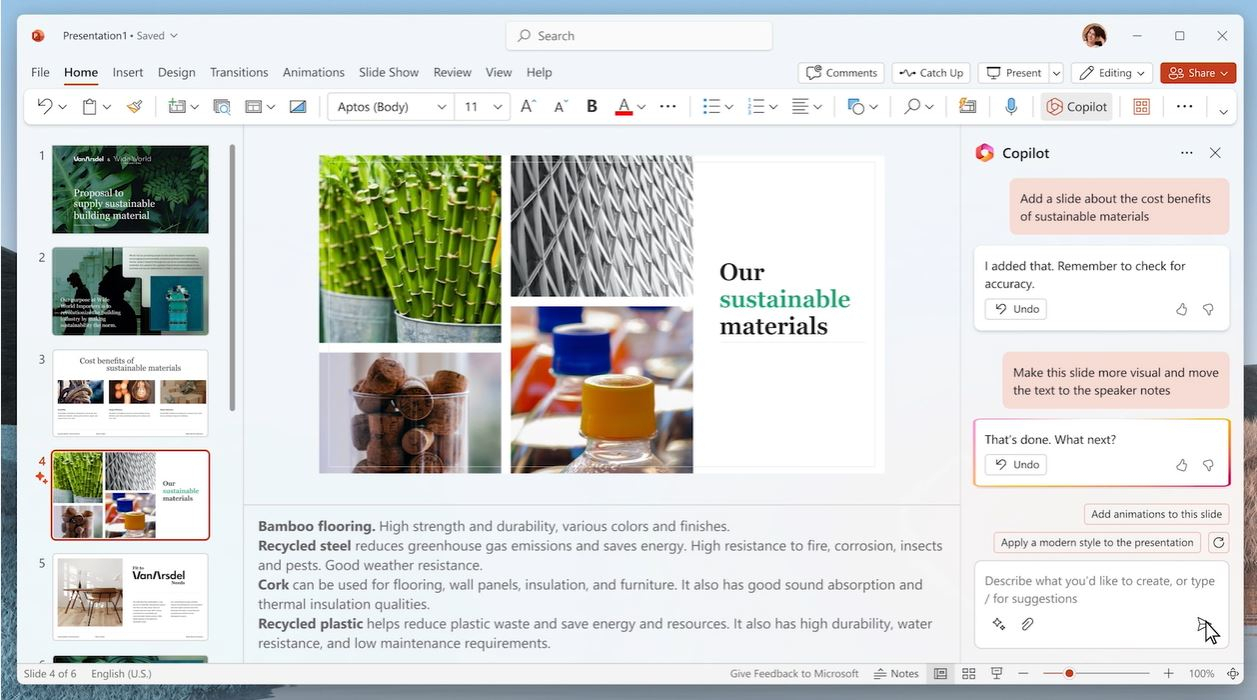Click 'Add animations to this slide' suggestion

click(1156, 514)
